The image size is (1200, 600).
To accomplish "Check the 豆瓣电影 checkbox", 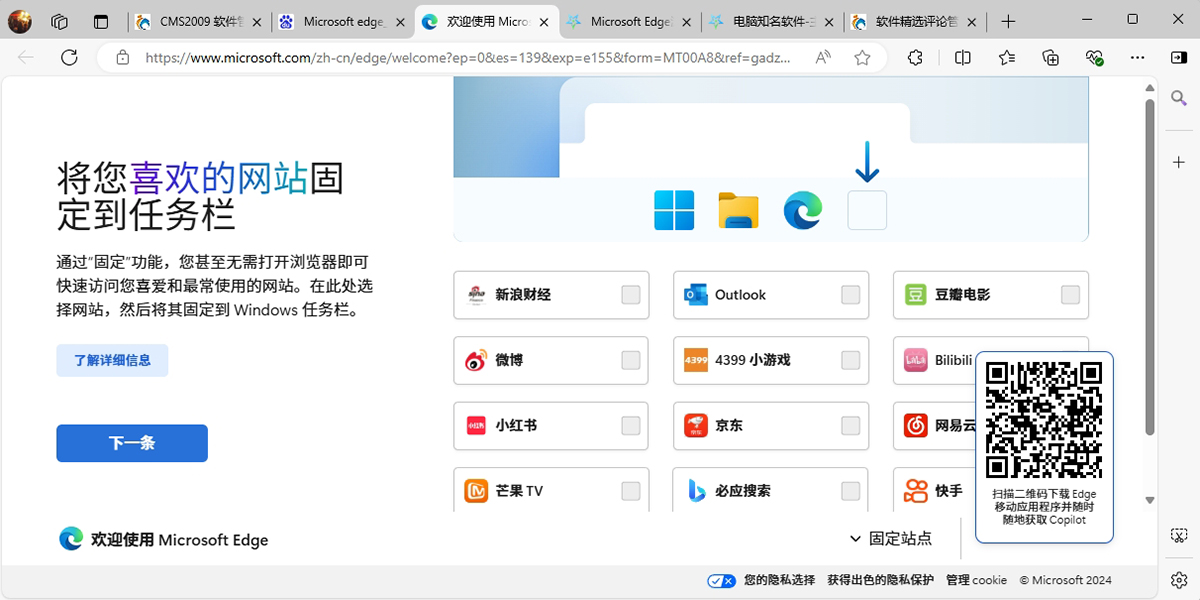I will click(x=1071, y=295).
